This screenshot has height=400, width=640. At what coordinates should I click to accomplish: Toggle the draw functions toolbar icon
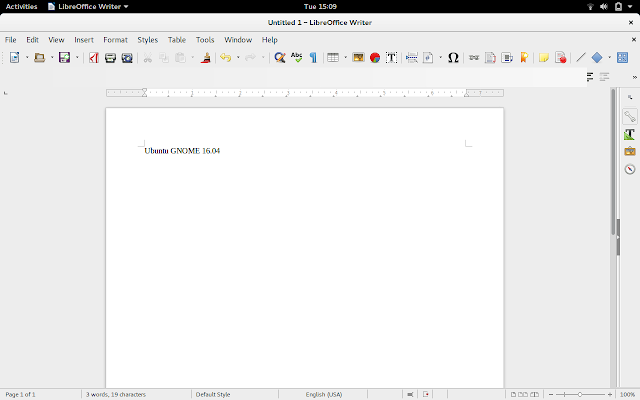point(622,58)
